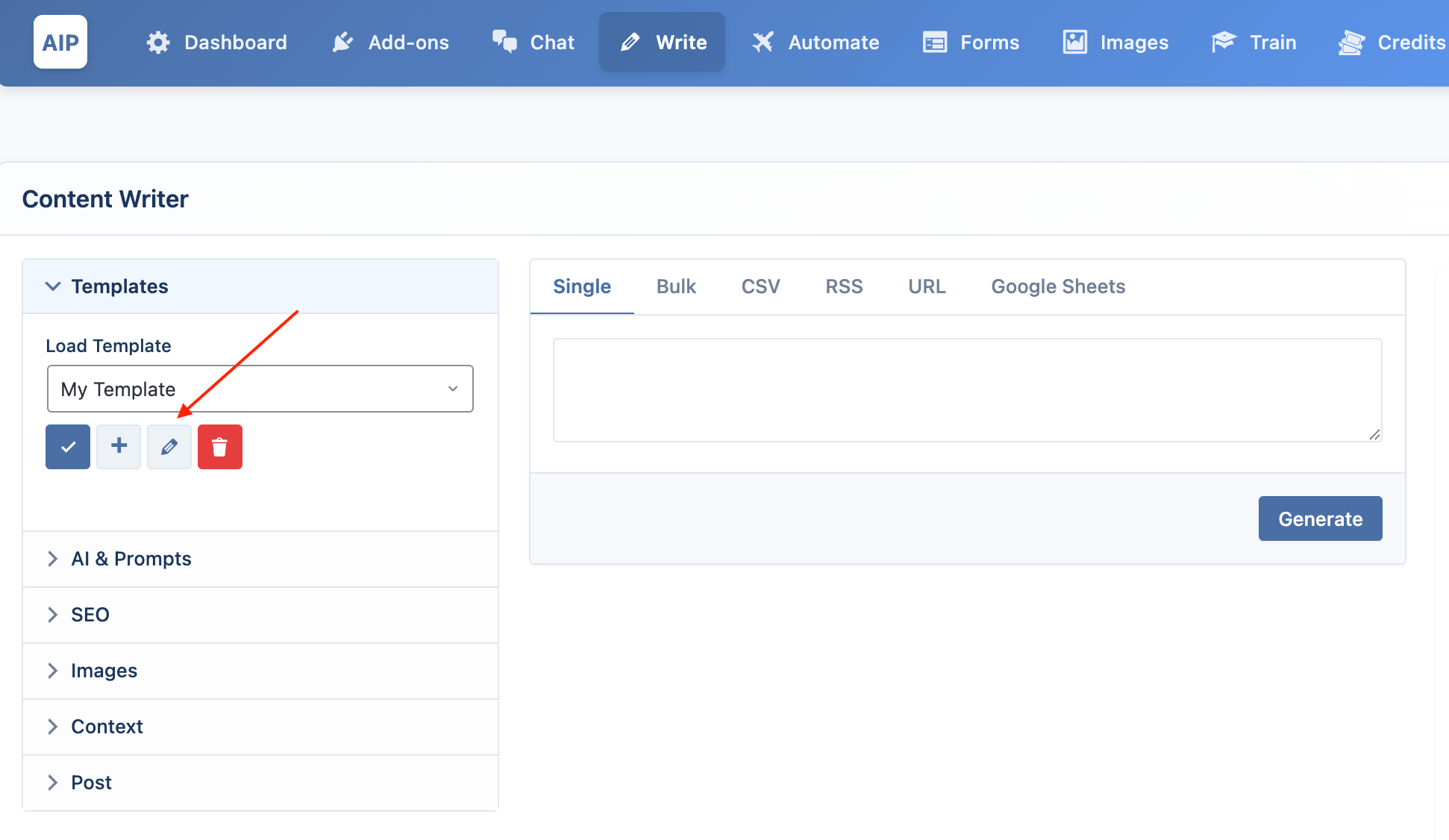
Task: Expand the Context section
Action: pyautogui.click(x=260, y=727)
